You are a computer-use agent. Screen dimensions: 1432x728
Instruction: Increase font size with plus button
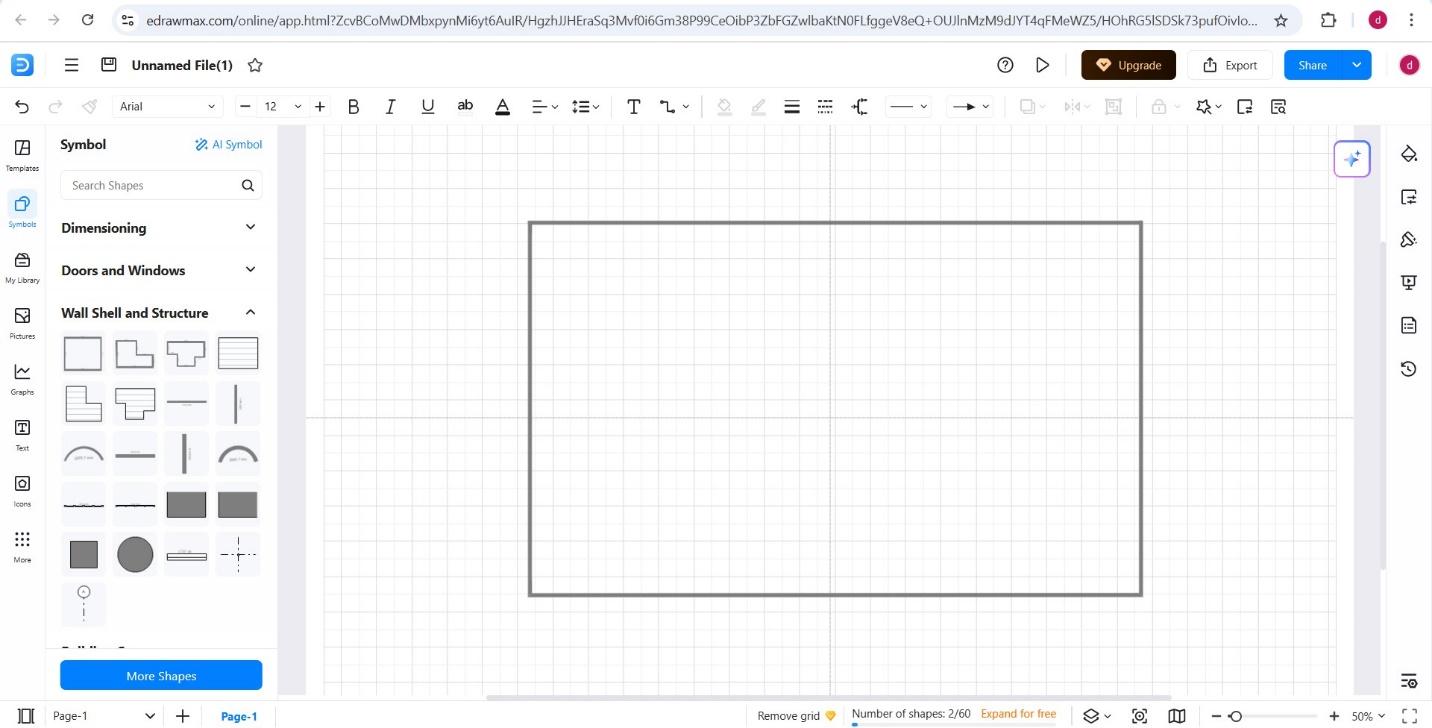(320, 106)
